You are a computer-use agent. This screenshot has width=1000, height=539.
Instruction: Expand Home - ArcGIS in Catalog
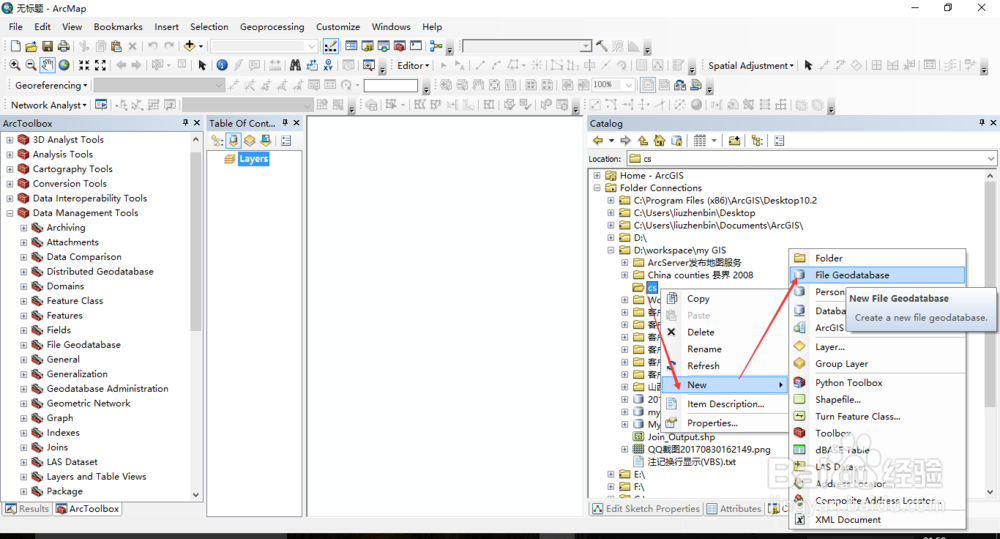click(x=597, y=175)
